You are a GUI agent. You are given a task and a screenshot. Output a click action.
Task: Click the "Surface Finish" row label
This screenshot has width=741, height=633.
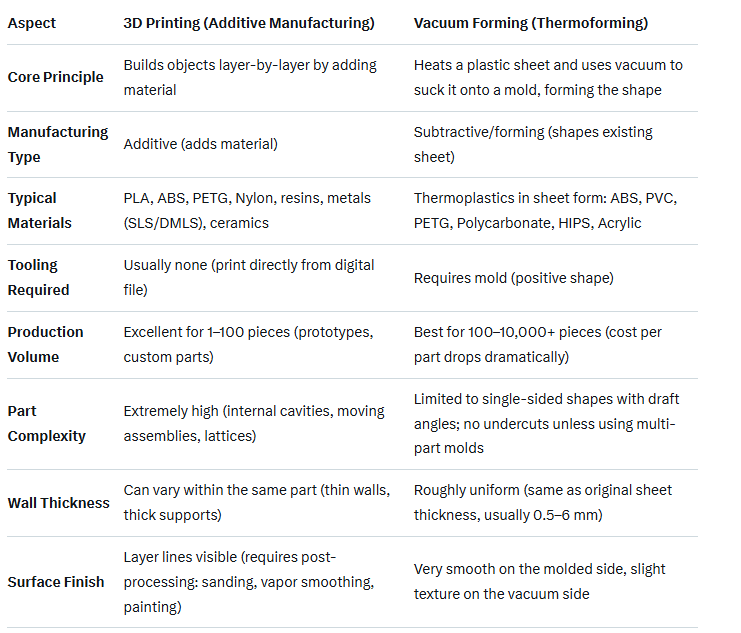coord(56,581)
